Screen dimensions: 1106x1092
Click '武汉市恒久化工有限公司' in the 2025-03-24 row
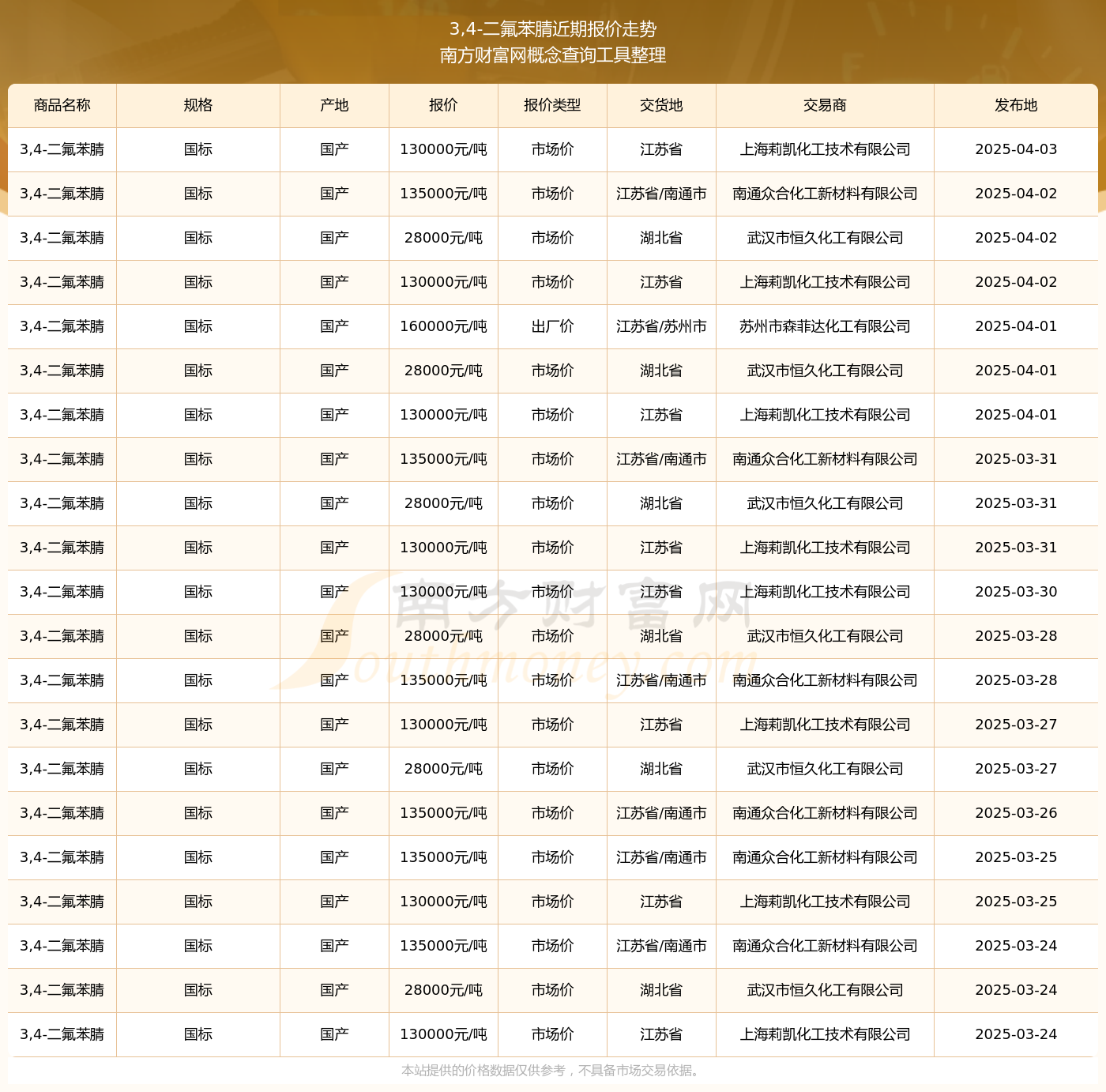point(825,990)
